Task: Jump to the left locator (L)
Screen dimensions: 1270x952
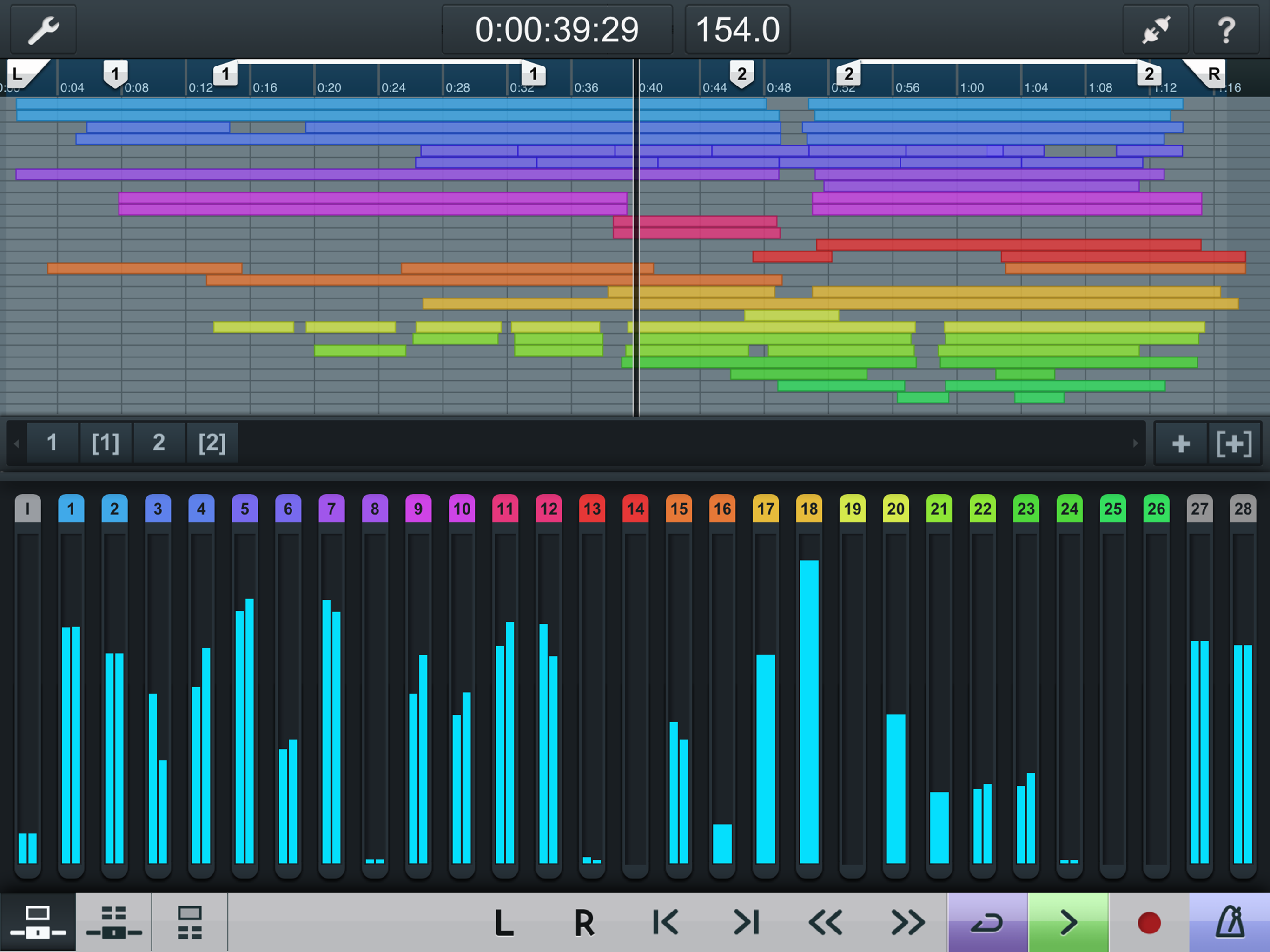Action: tap(503, 923)
